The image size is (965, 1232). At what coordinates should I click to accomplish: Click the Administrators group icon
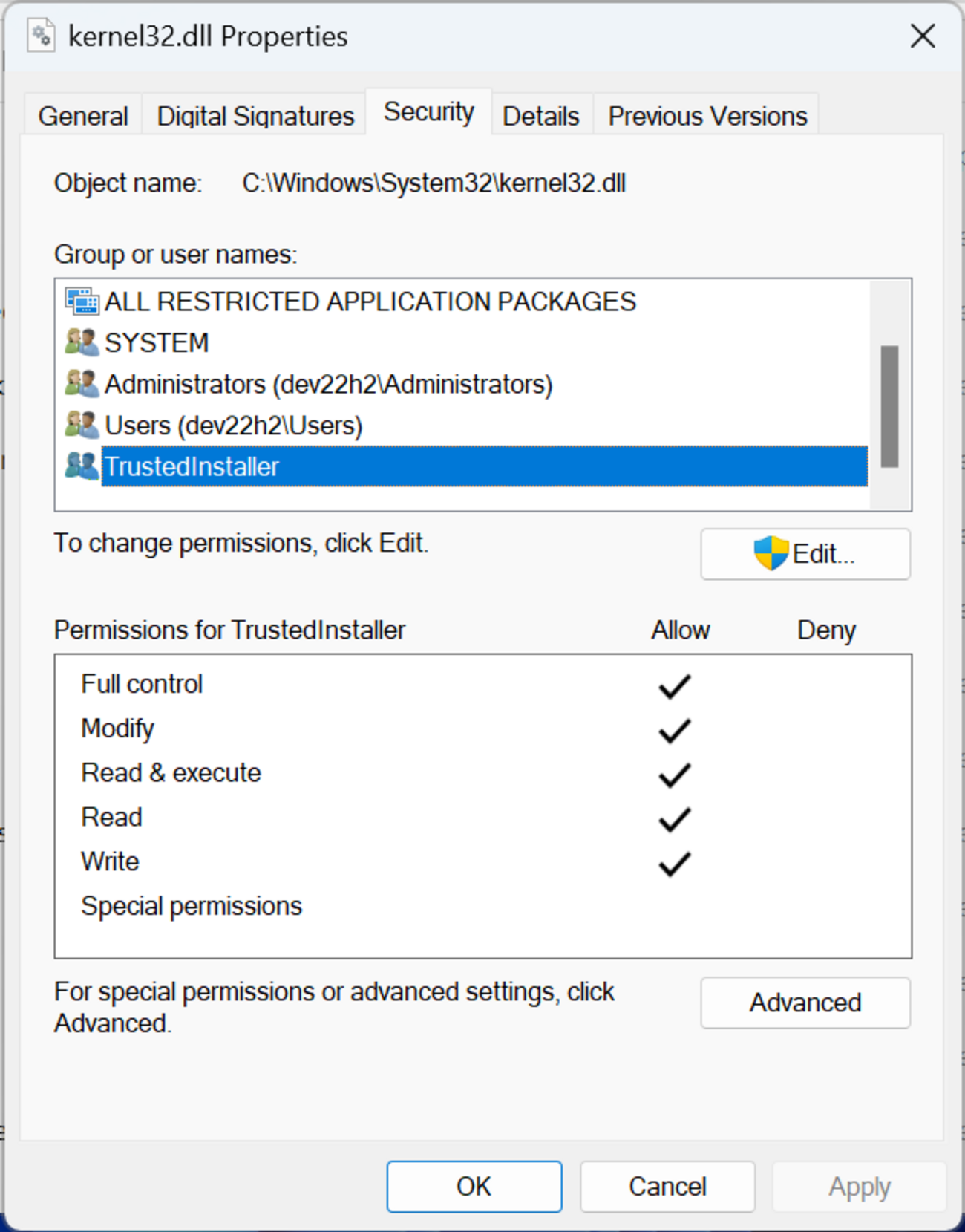pyautogui.click(x=82, y=384)
